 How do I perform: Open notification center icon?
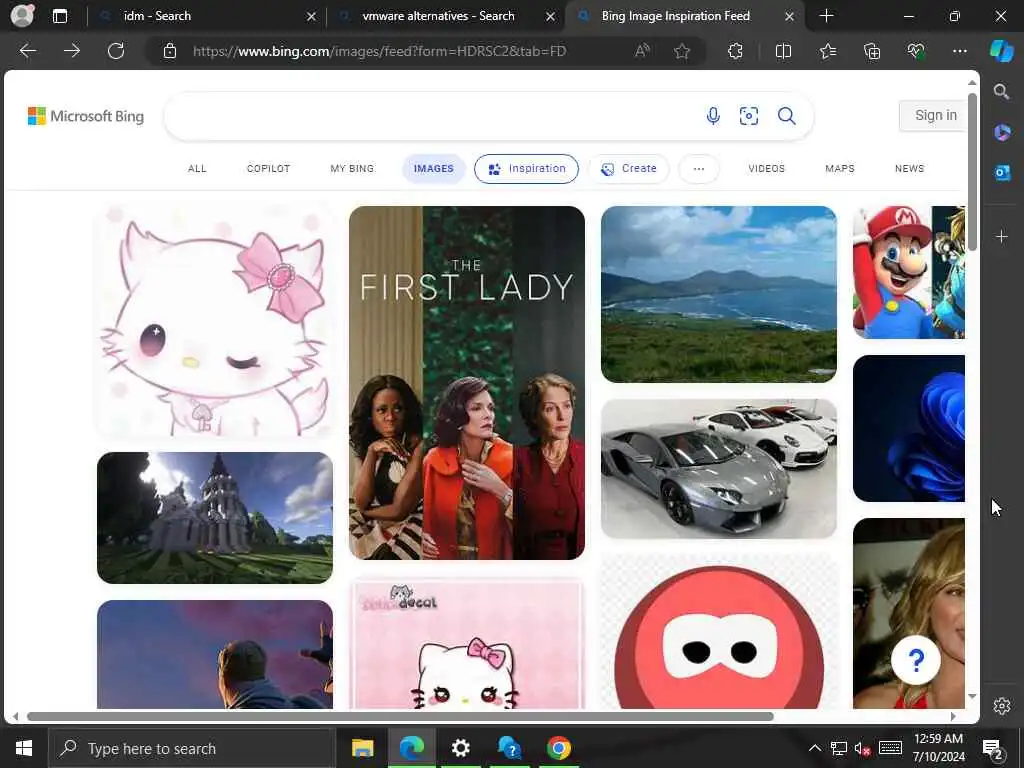point(992,749)
